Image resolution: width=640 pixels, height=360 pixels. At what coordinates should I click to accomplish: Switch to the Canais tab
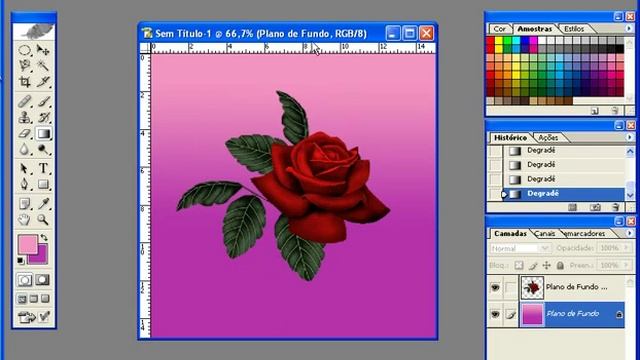(545, 233)
